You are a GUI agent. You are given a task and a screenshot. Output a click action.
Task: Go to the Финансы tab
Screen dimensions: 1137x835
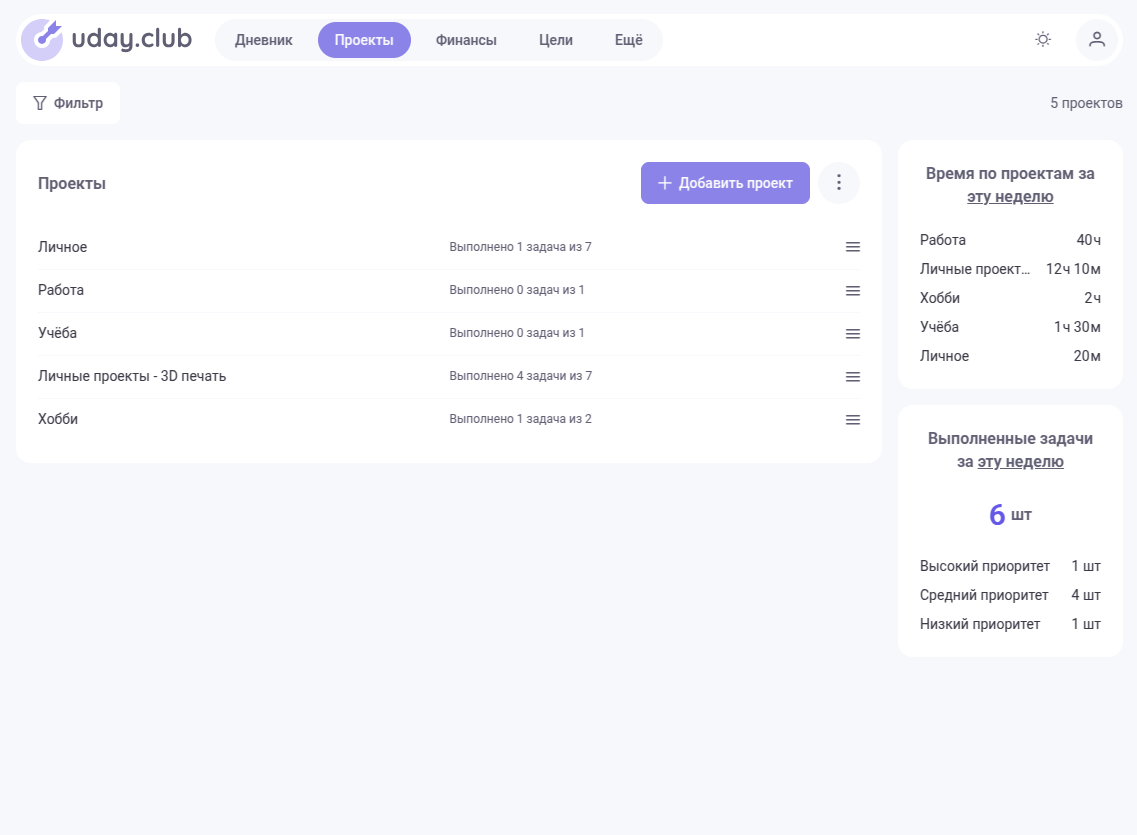coord(466,40)
